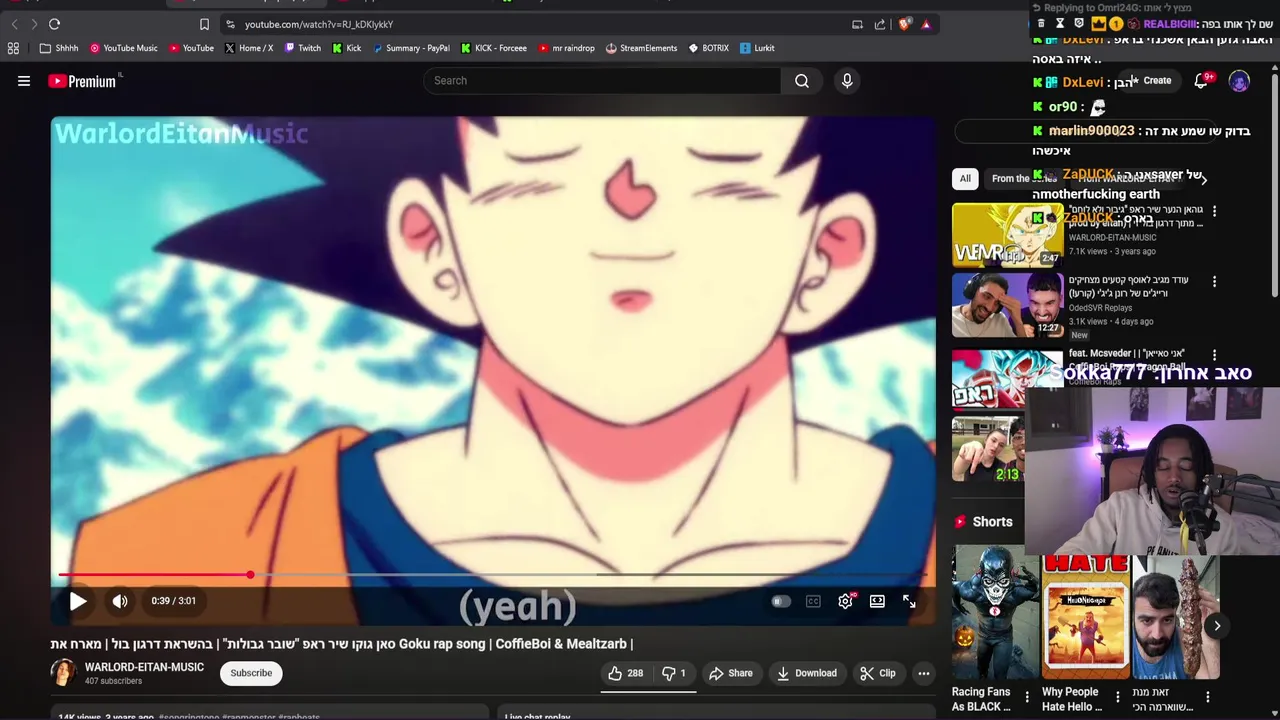Focus the YouTube search field

(602, 81)
